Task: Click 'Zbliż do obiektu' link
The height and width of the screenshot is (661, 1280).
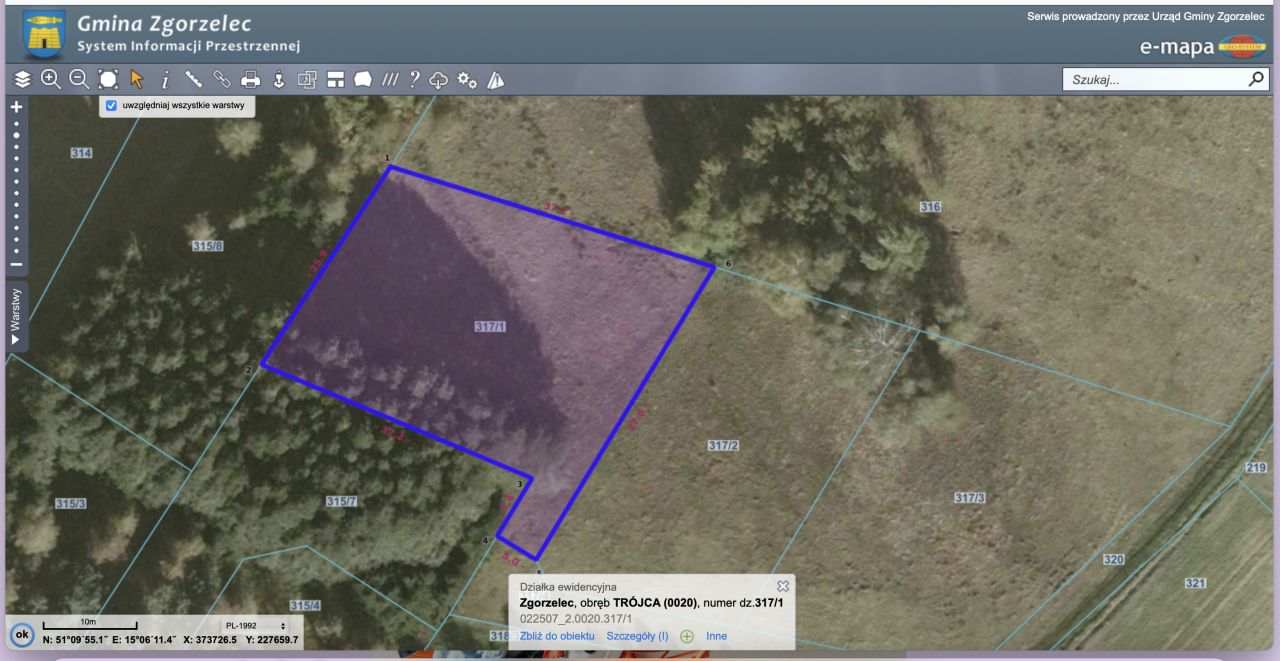Action: 557,636
